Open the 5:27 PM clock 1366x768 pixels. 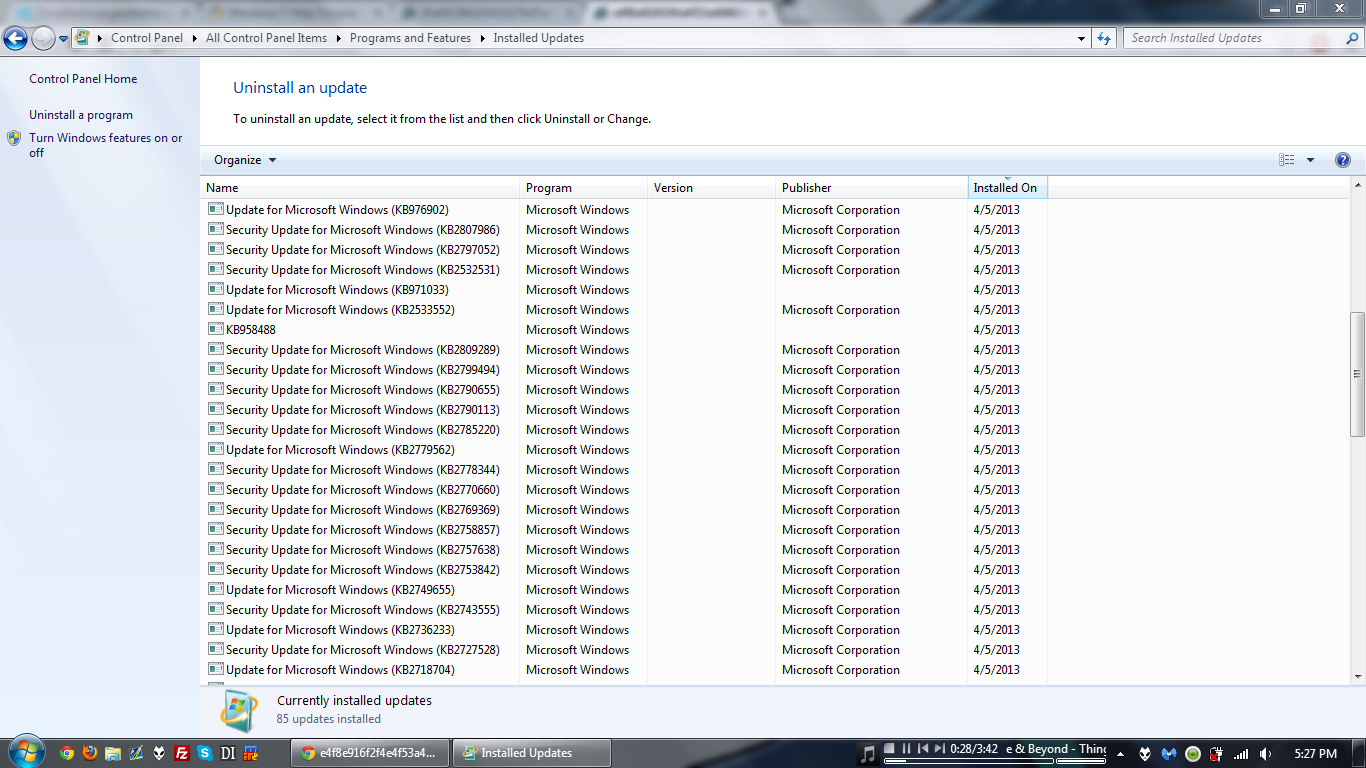1315,754
